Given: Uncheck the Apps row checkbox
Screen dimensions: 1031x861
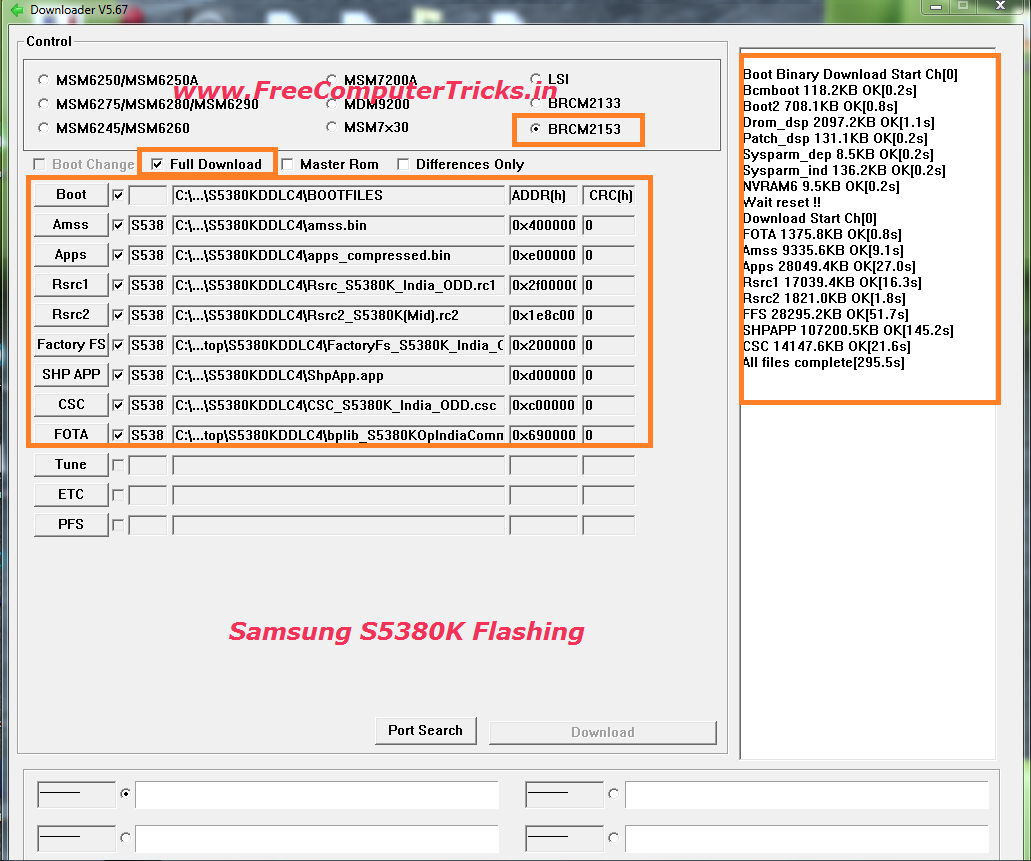Looking at the screenshot, I should [118, 255].
